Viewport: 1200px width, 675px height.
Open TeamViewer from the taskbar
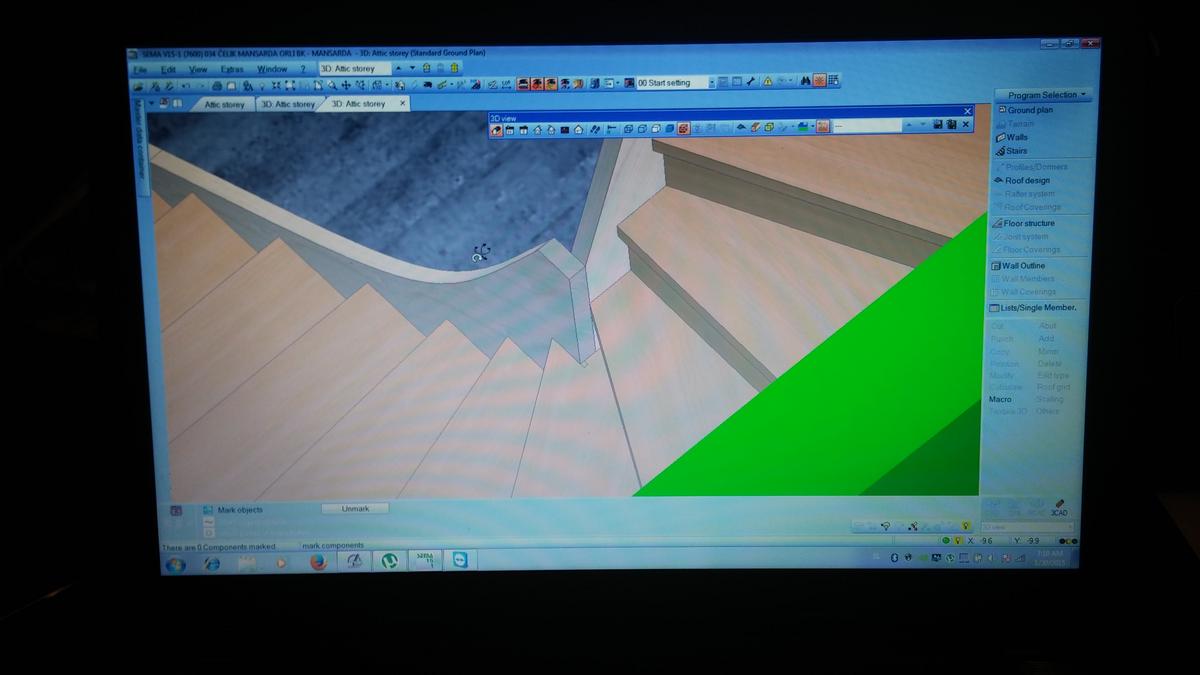[460, 560]
